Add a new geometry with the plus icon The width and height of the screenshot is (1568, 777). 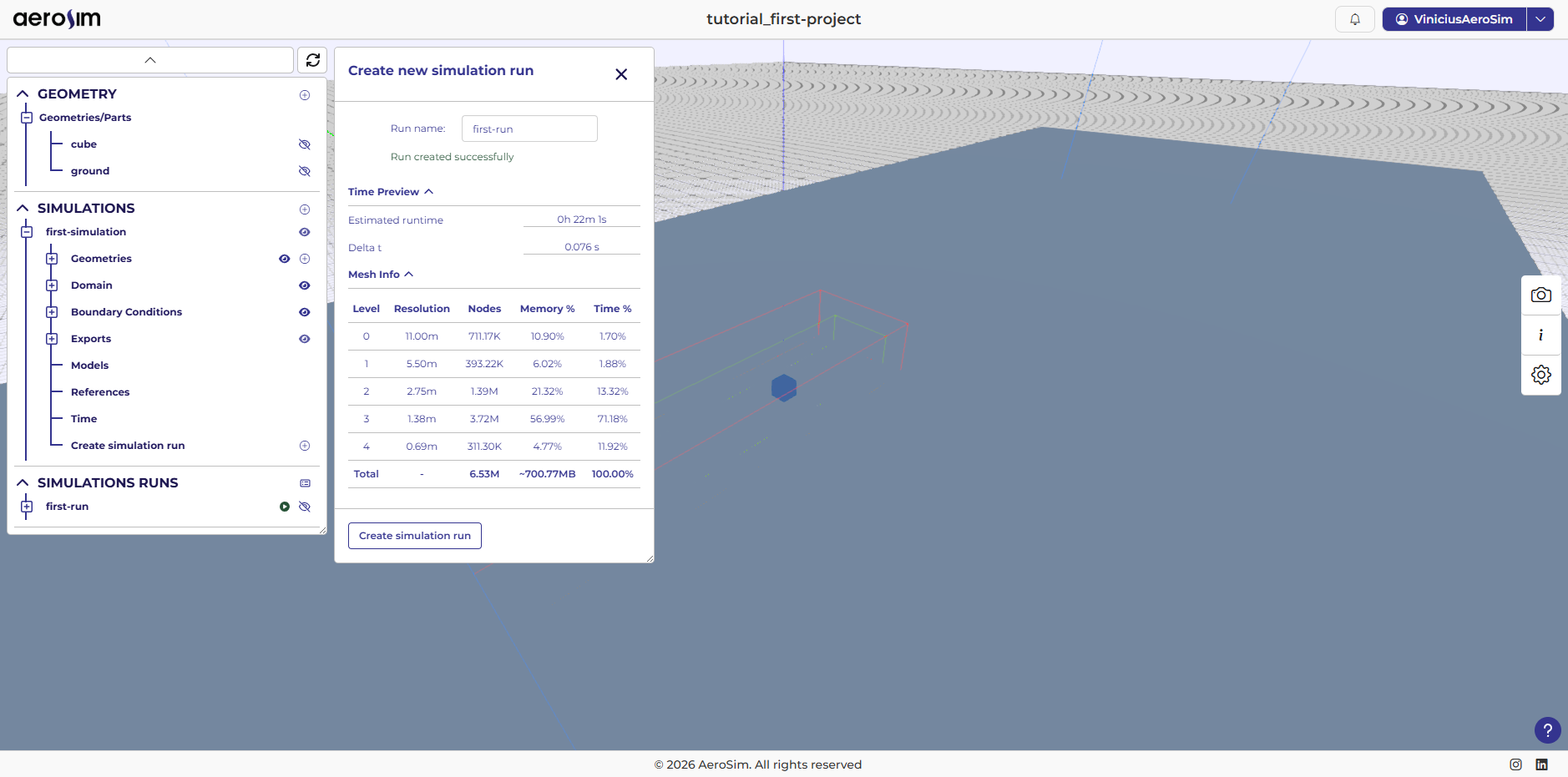pyautogui.click(x=304, y=95)
